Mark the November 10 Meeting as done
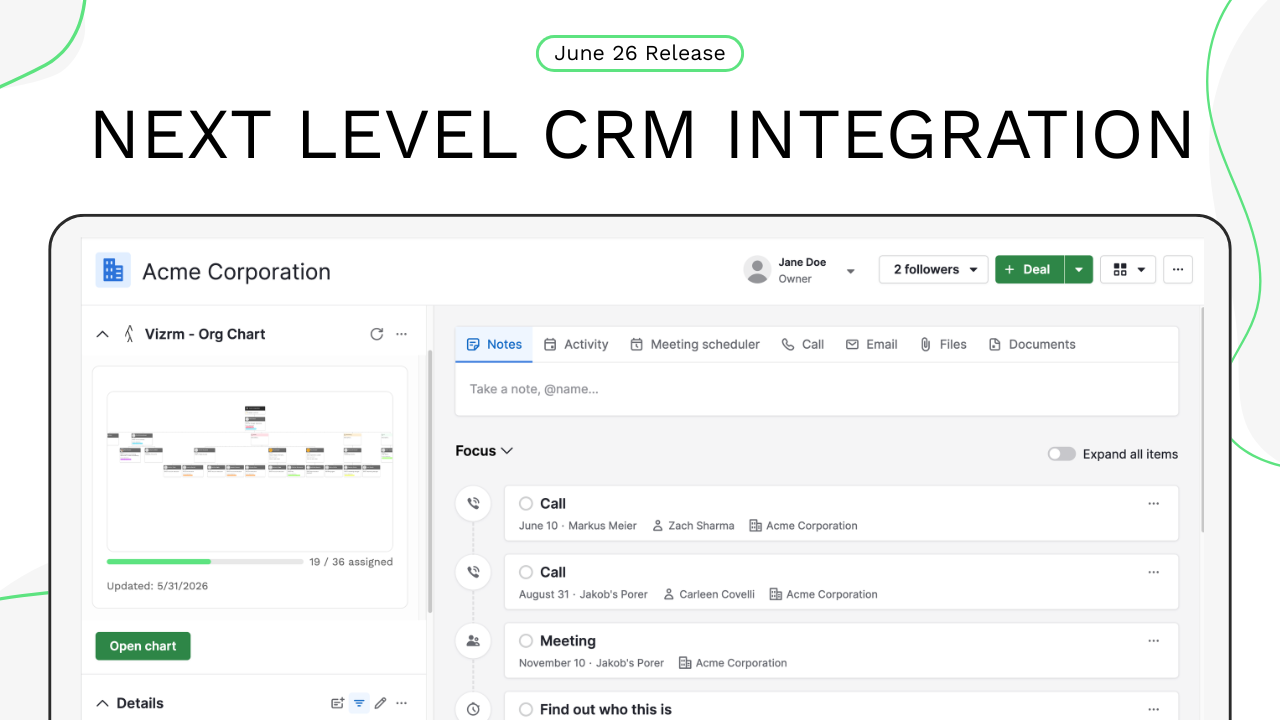The width and height of the screenshot is (1280, 720). pyautogui.click(x=526, y=641)
